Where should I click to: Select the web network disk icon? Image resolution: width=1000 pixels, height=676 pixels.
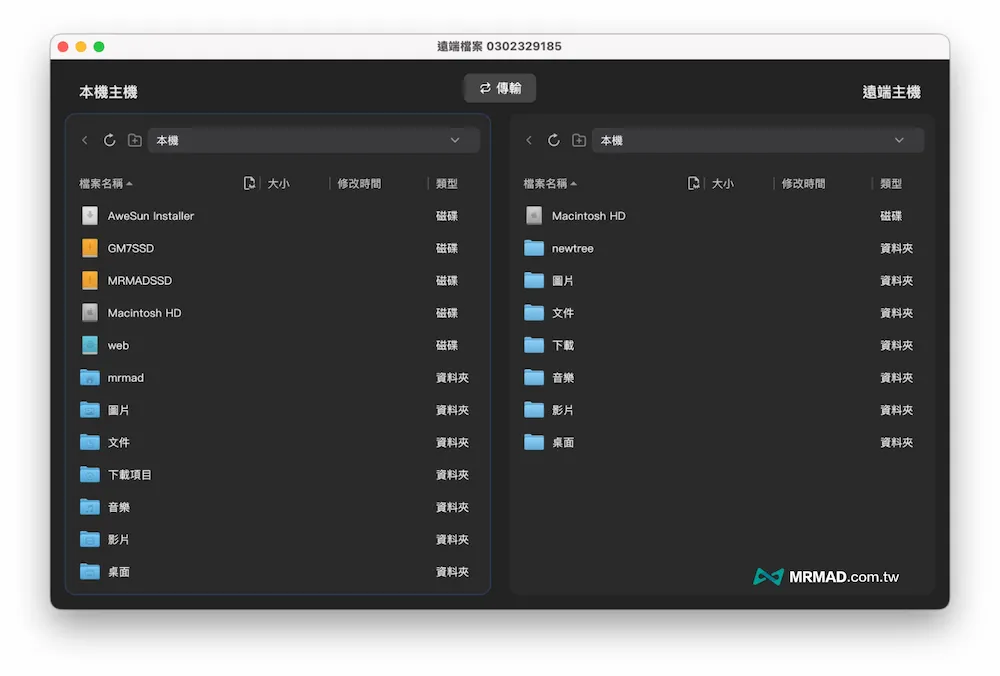click(90, 345)
